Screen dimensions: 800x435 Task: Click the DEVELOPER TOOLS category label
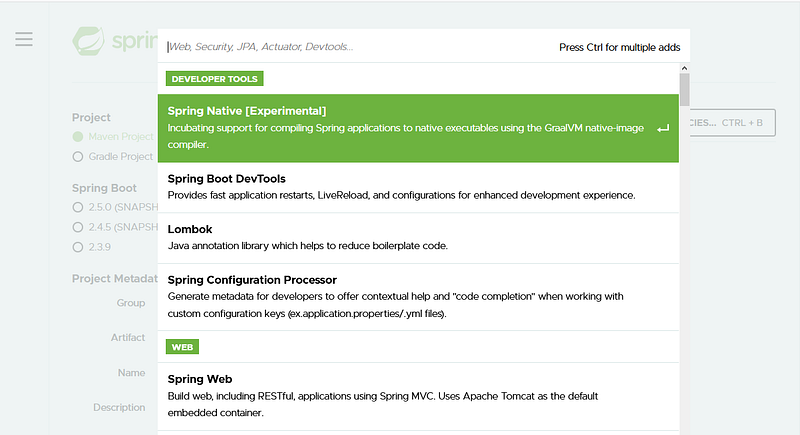pyautogui.click(x=214, y=79)
